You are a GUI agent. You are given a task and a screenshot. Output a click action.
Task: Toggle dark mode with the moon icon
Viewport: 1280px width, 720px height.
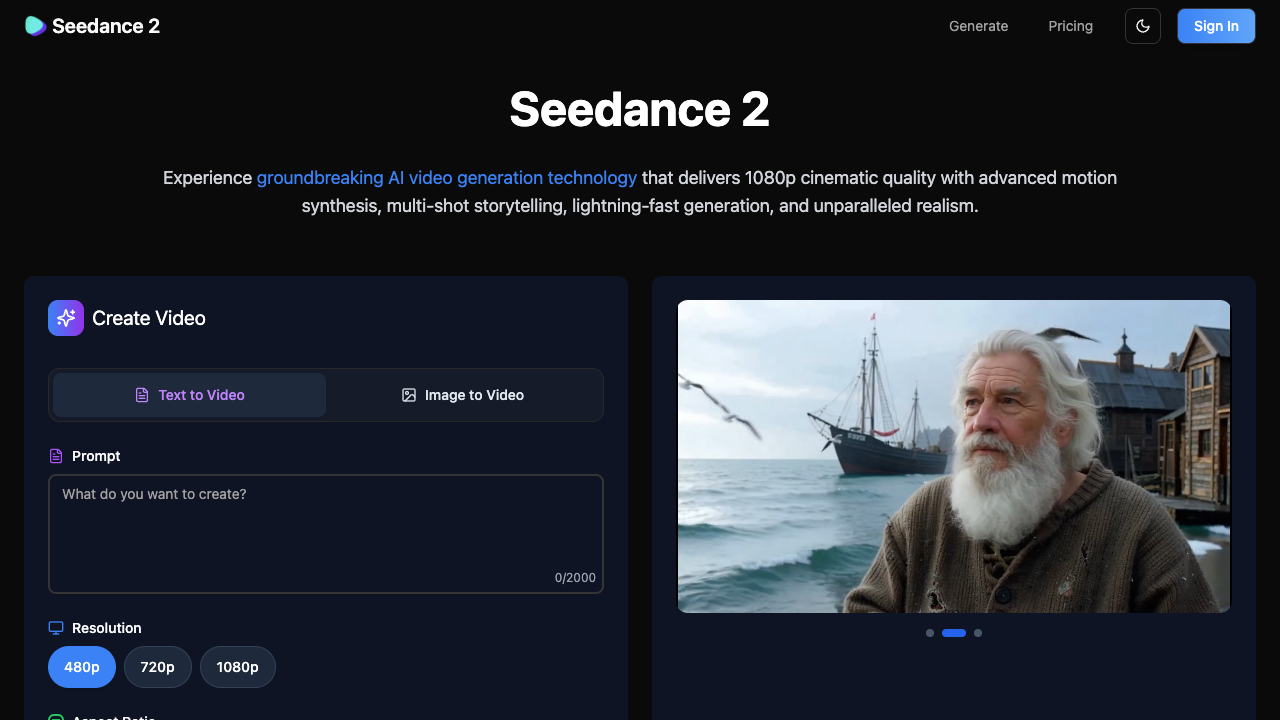click(1142, 26)
